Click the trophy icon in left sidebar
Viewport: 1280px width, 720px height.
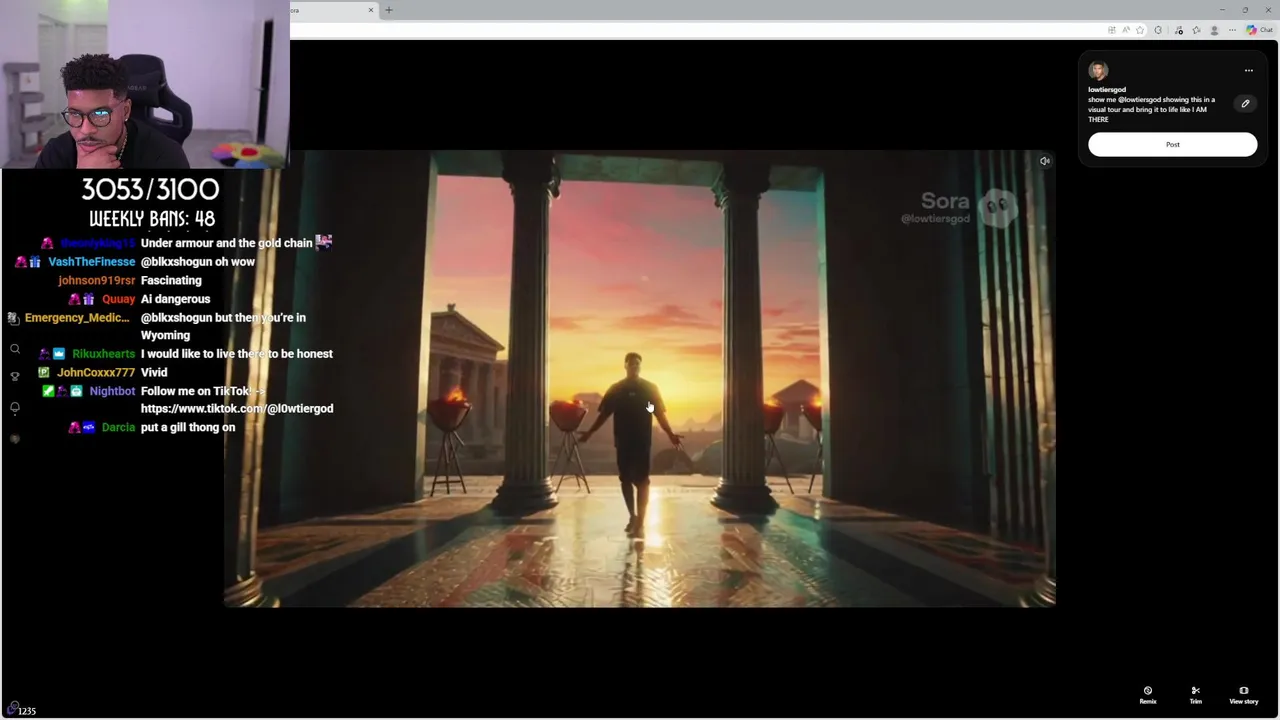[x=15, y=376]
